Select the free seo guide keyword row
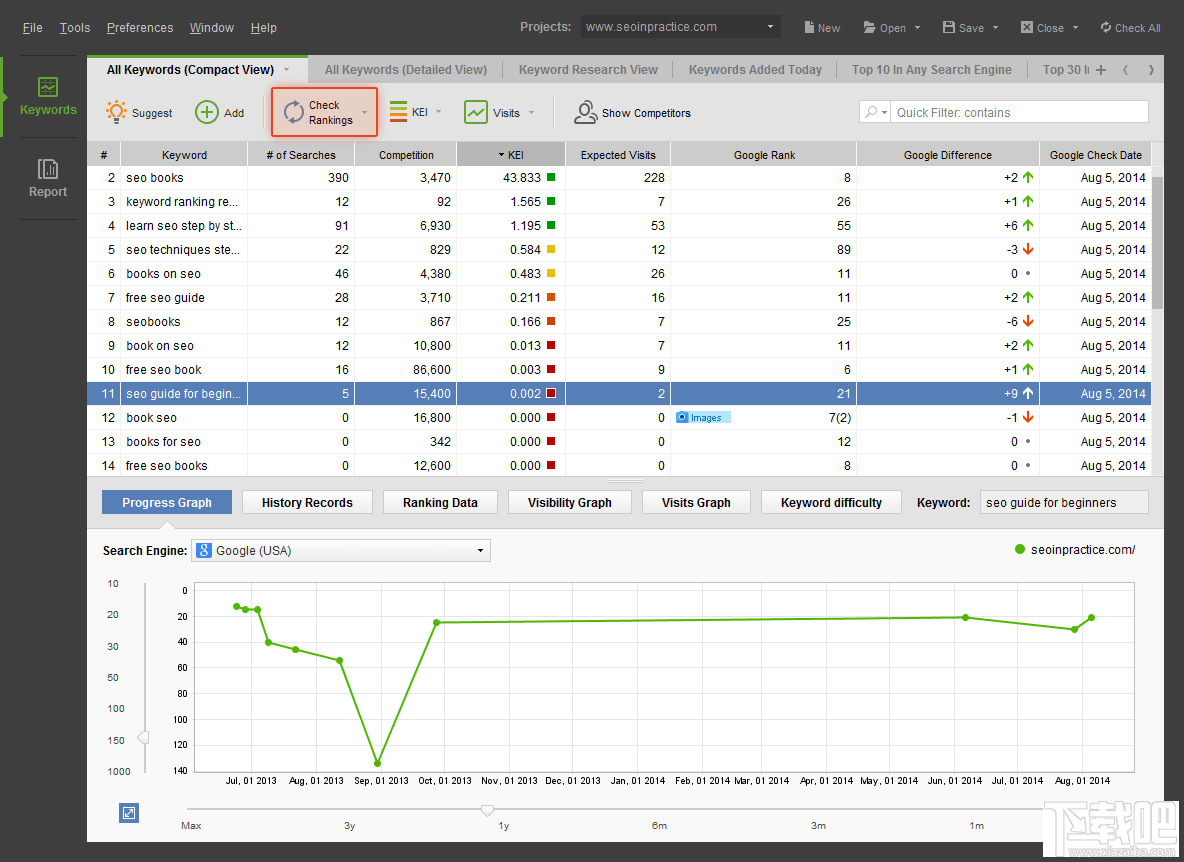This screenshot has height=862, width=1184. click(x=619, y=297)
